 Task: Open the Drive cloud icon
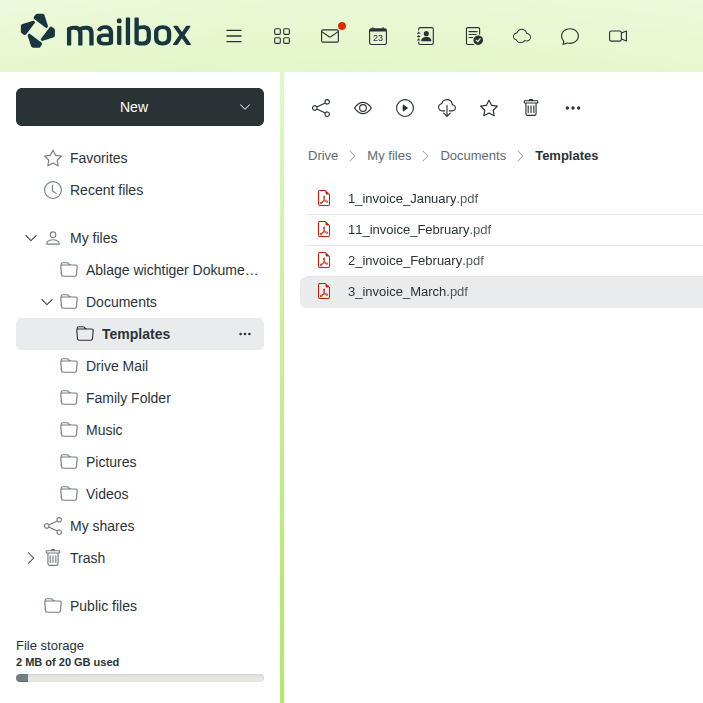pyautogui.click(x=522, y=36)
